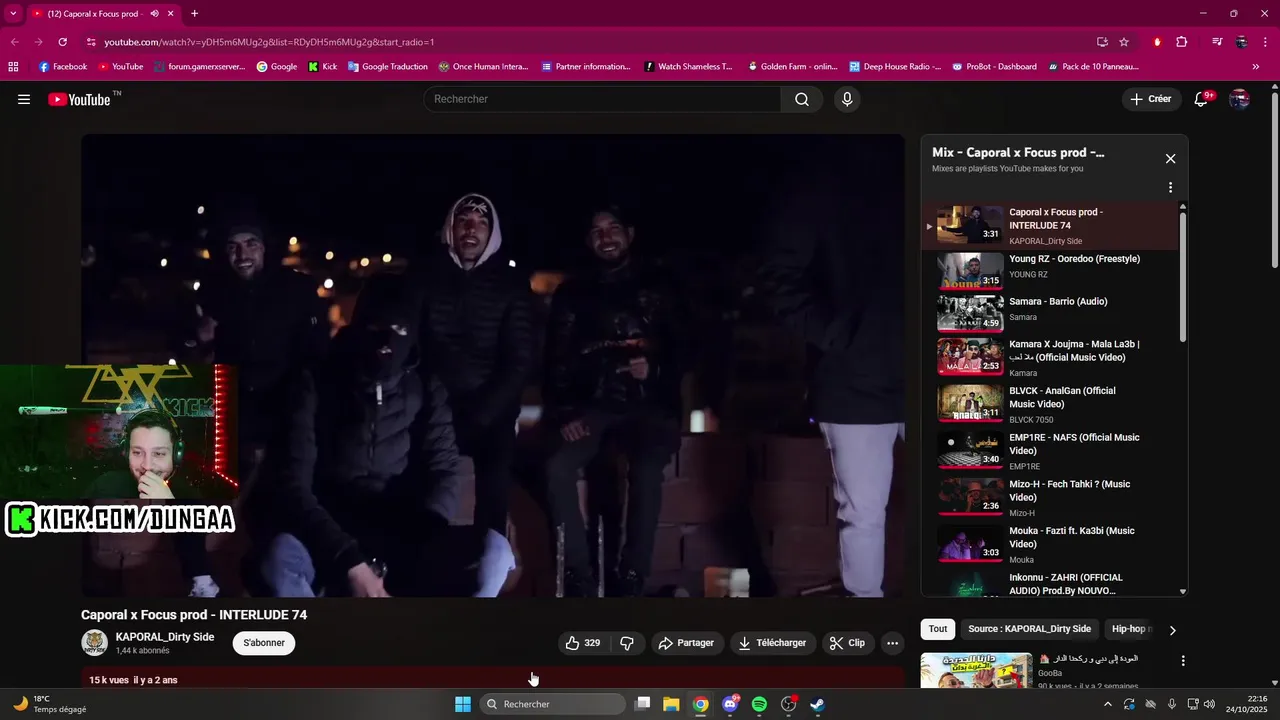
Task: Open KAPORAL_Dirty Side channel avatar
Action: click(x=94, y=643)
